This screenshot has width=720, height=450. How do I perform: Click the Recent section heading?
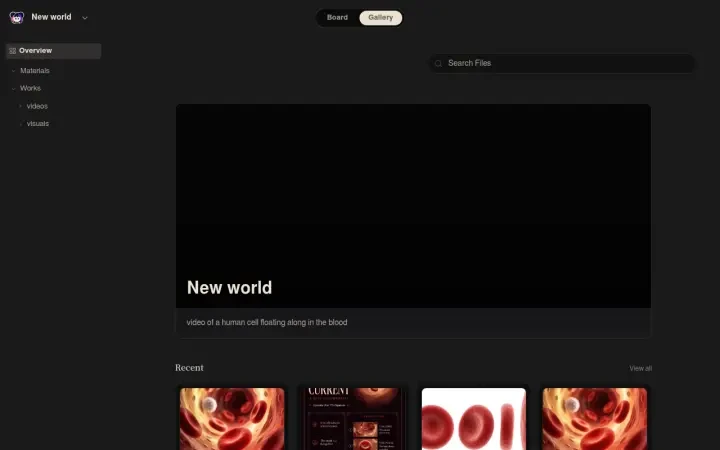pos(189,368)
